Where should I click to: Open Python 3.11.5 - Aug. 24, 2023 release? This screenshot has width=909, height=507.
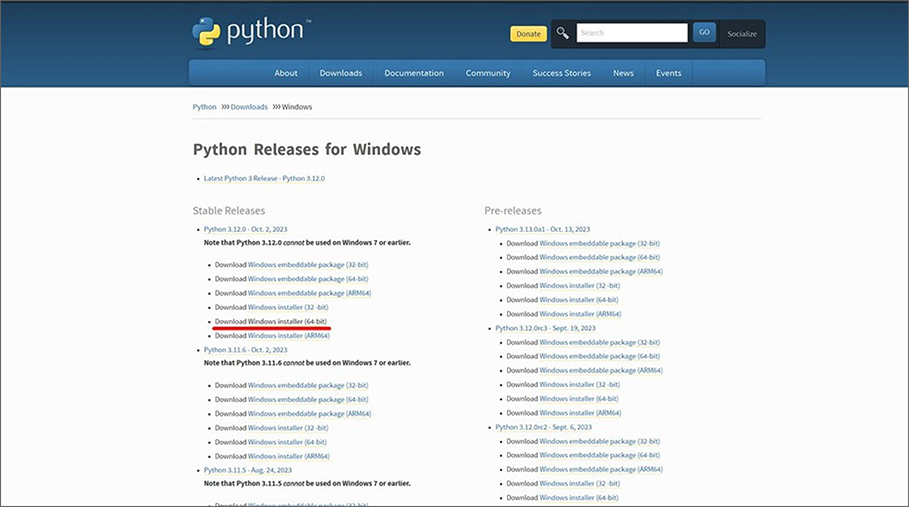pos(248,470)
